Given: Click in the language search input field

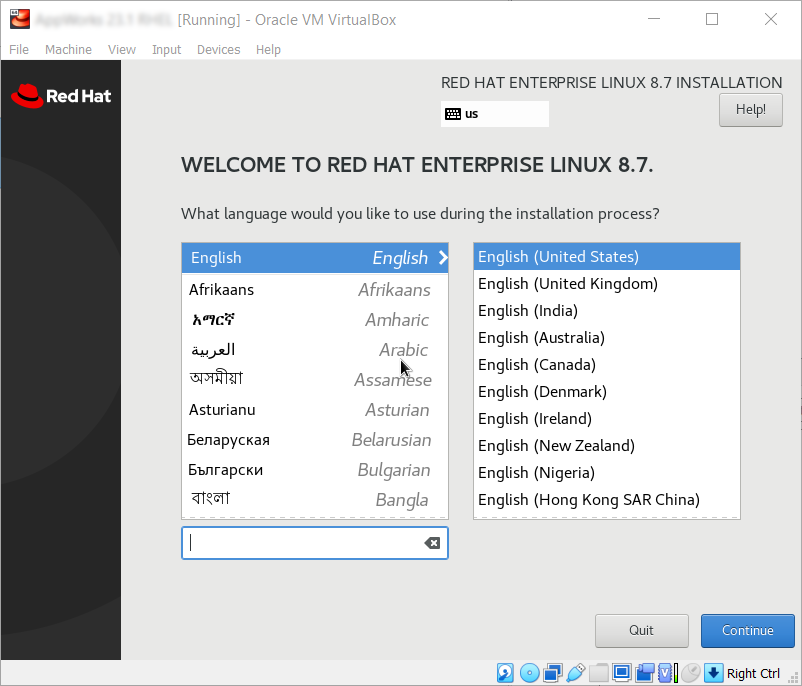Looking at the screenshot, I should [x=300, y=543].
